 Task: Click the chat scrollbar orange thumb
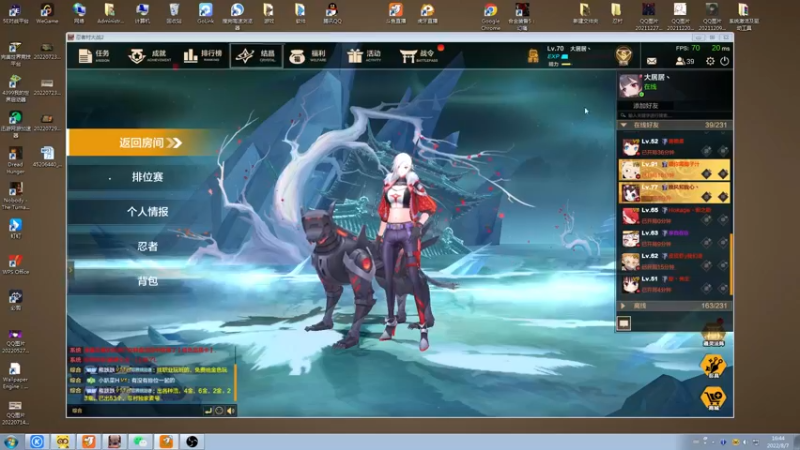tap(235, 383)
